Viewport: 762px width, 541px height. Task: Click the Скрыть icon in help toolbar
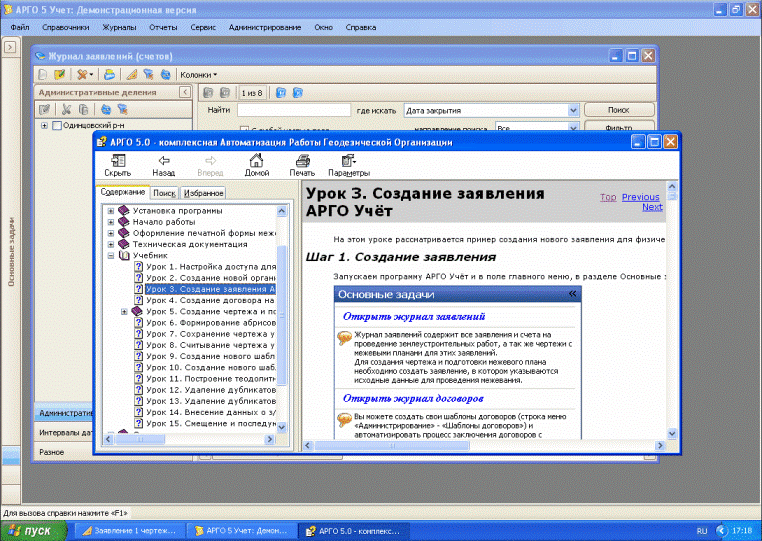(118, 160)
